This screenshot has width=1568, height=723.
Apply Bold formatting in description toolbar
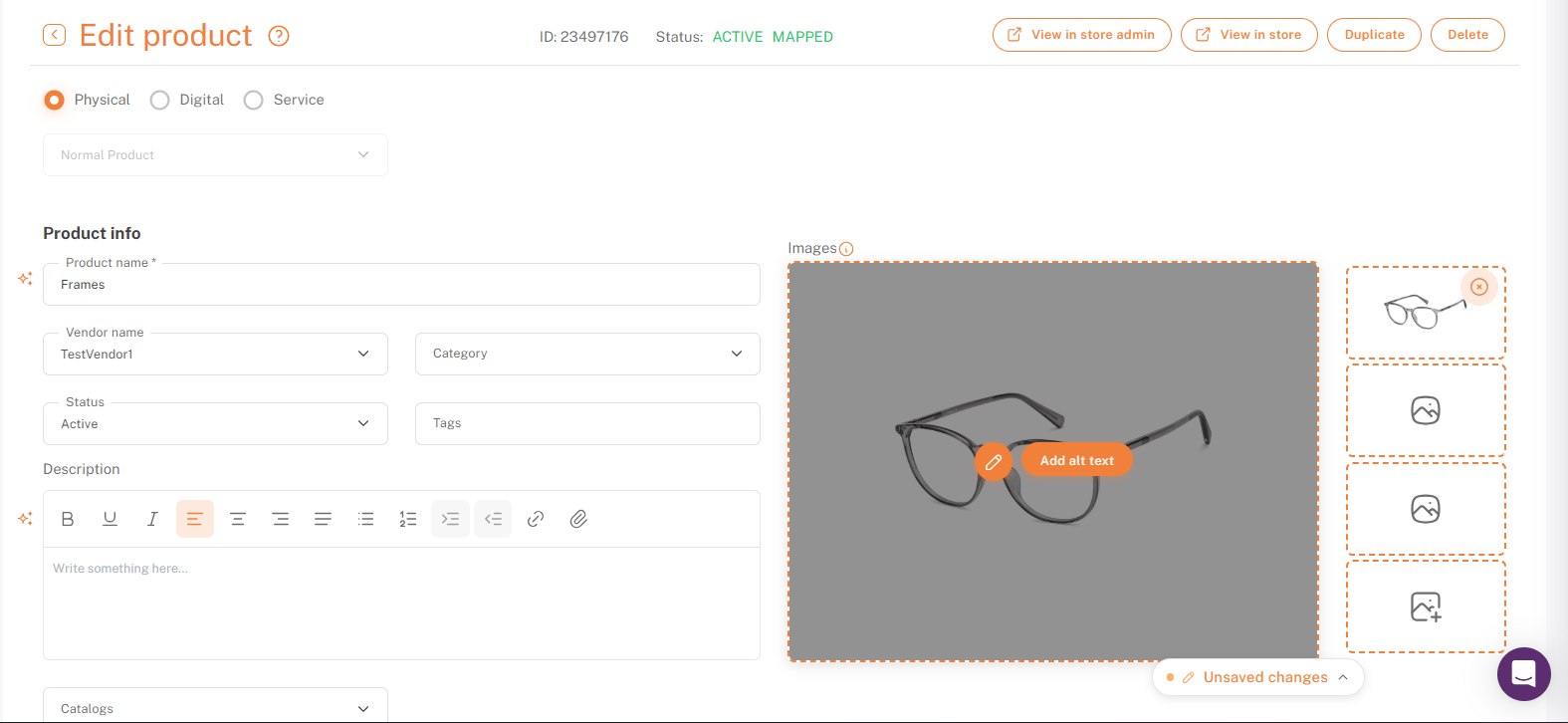click(68, 519)
